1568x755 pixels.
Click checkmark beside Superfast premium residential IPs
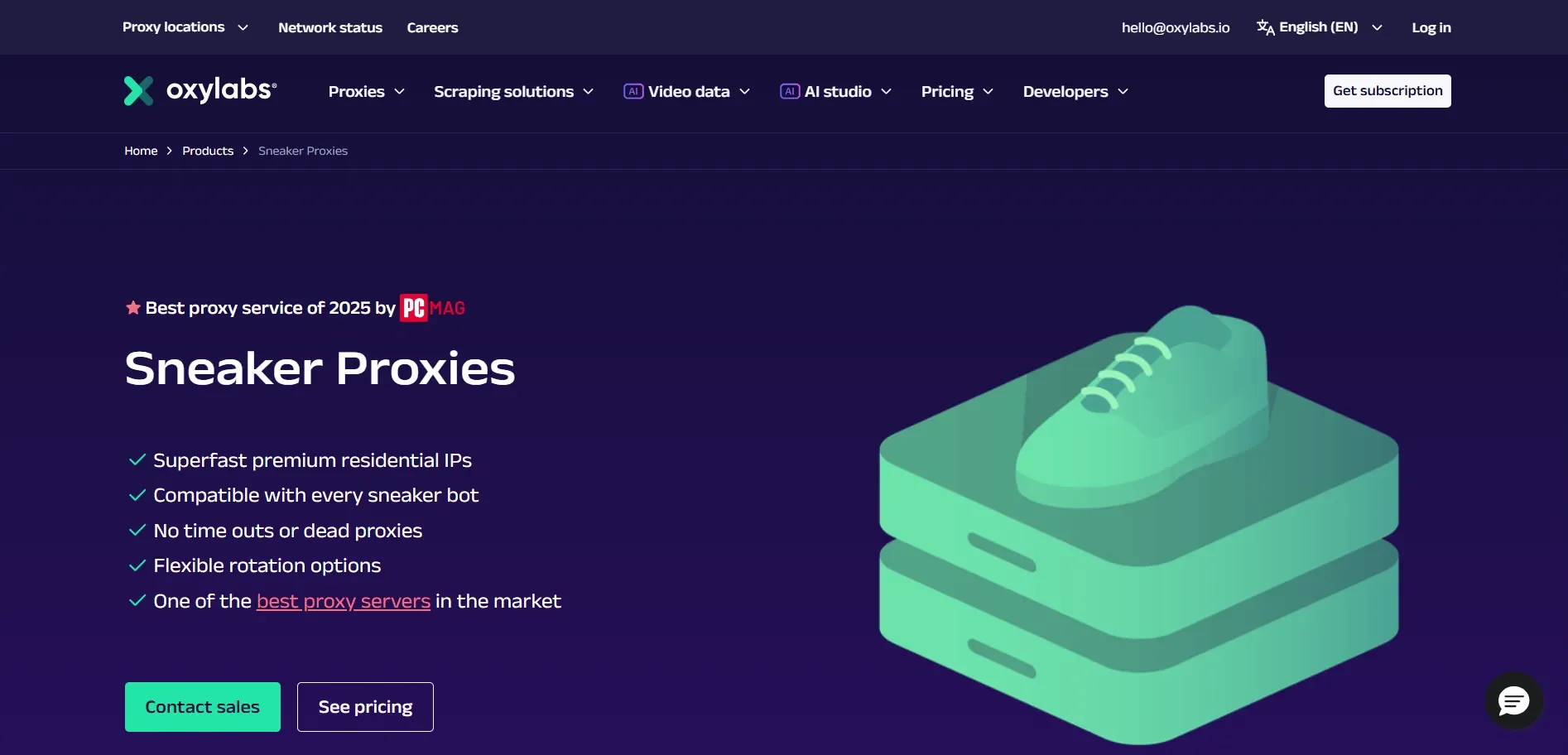[137, 459]
